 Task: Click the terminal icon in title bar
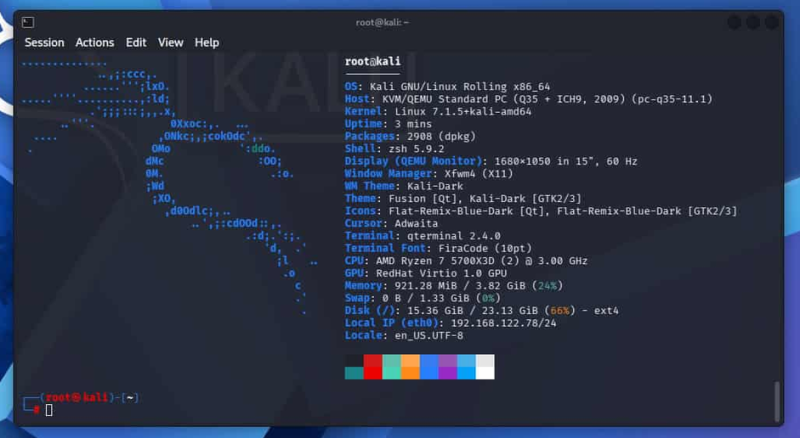(28, 22)
